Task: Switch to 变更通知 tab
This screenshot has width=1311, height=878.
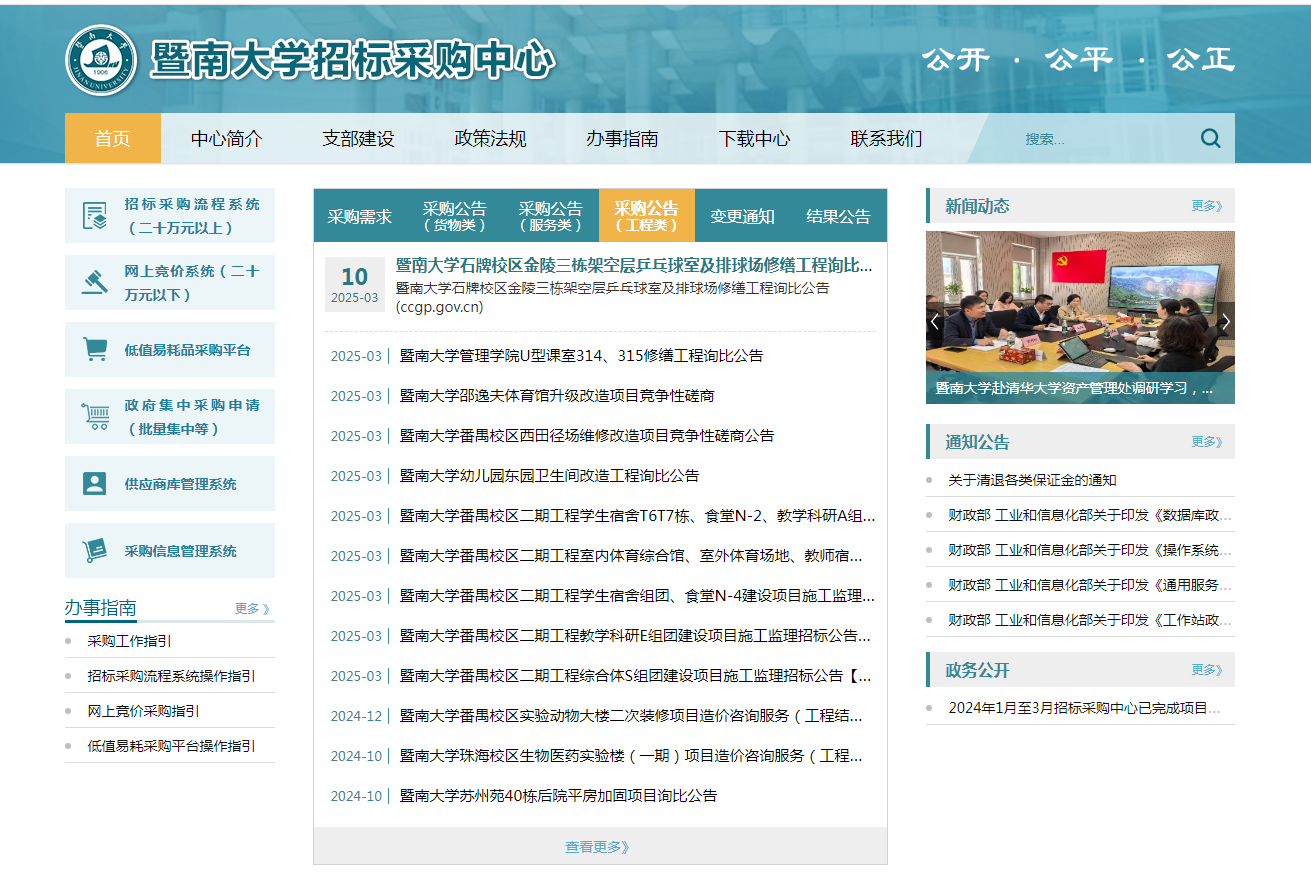Action: tap(742, 216)
